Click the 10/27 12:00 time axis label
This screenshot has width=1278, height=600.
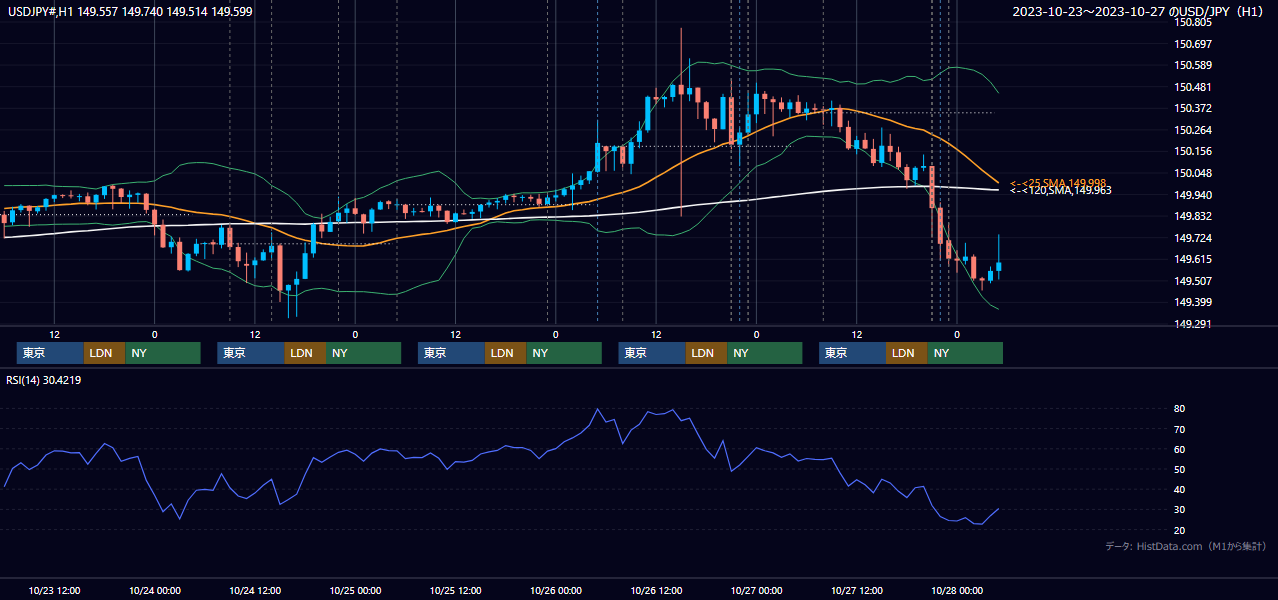tap(857, 590)
